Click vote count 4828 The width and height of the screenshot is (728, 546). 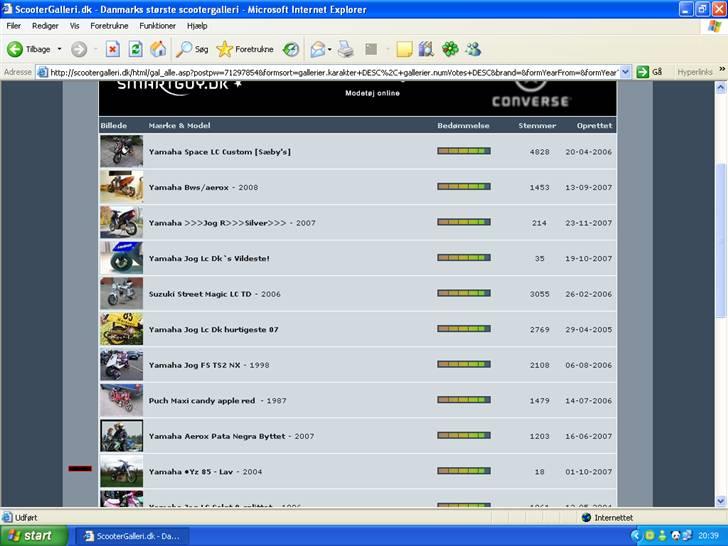(x=539, y=152)
